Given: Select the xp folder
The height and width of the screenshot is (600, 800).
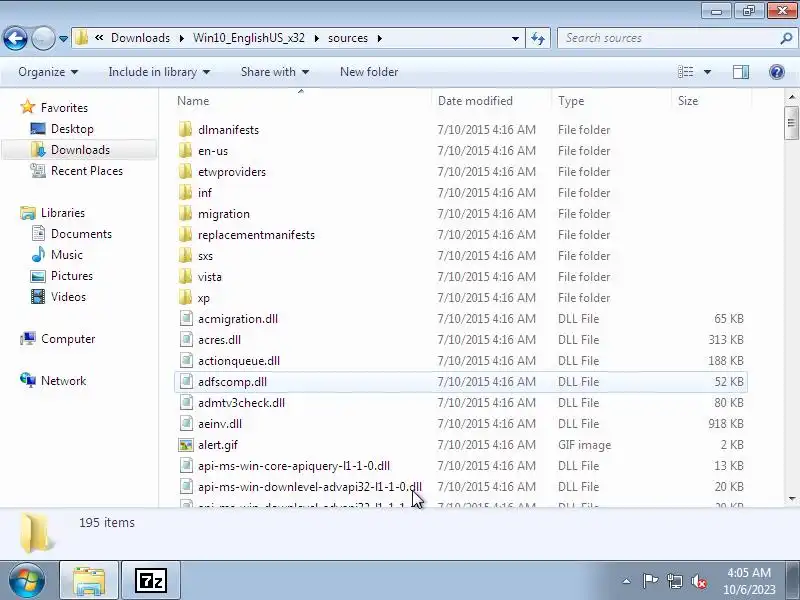Looking at the screenshot, I should (204, 297).
